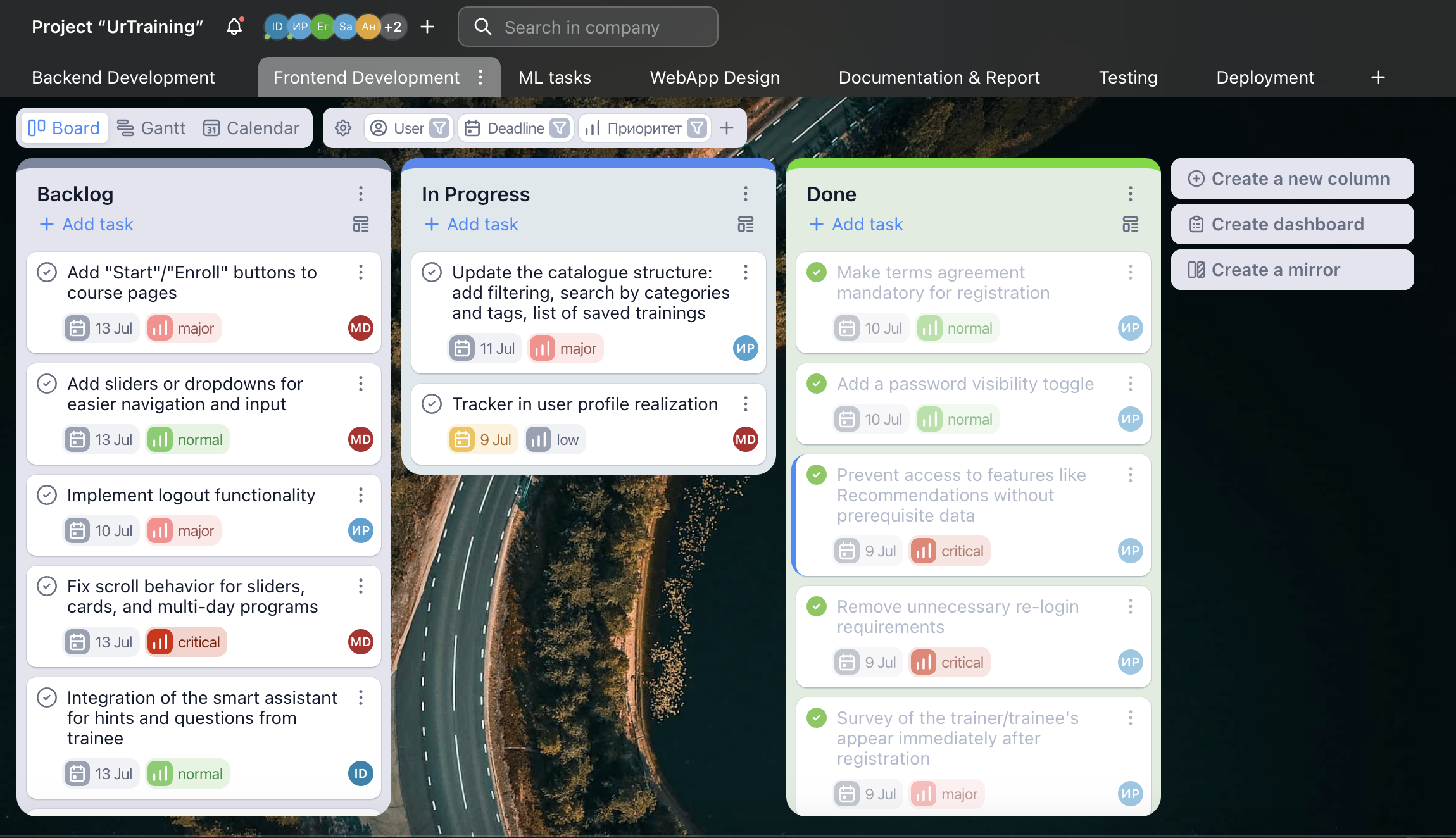
Task: Click the plus icon to add new section tab
Action: (1378, 77)
